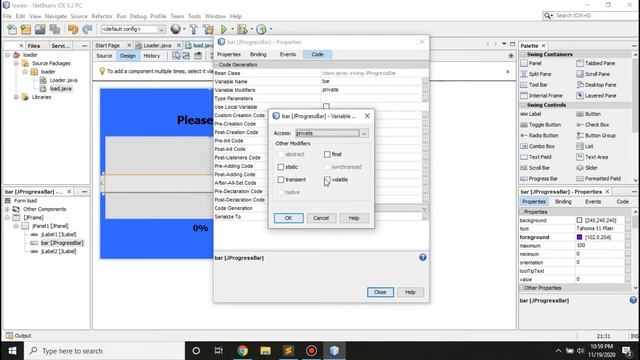The height and width of the screenshot is (360, 640).
Task: Click the background color swatch property
Action: tap(579, 220)
